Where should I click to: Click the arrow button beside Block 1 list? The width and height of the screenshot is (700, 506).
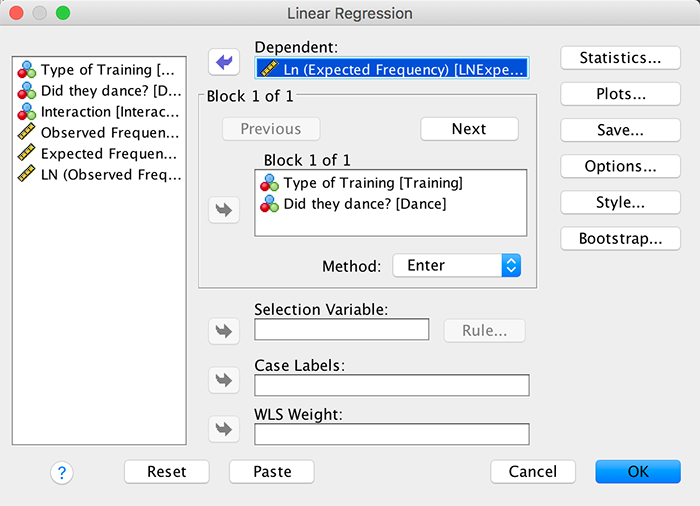click(x=224, y=210)
